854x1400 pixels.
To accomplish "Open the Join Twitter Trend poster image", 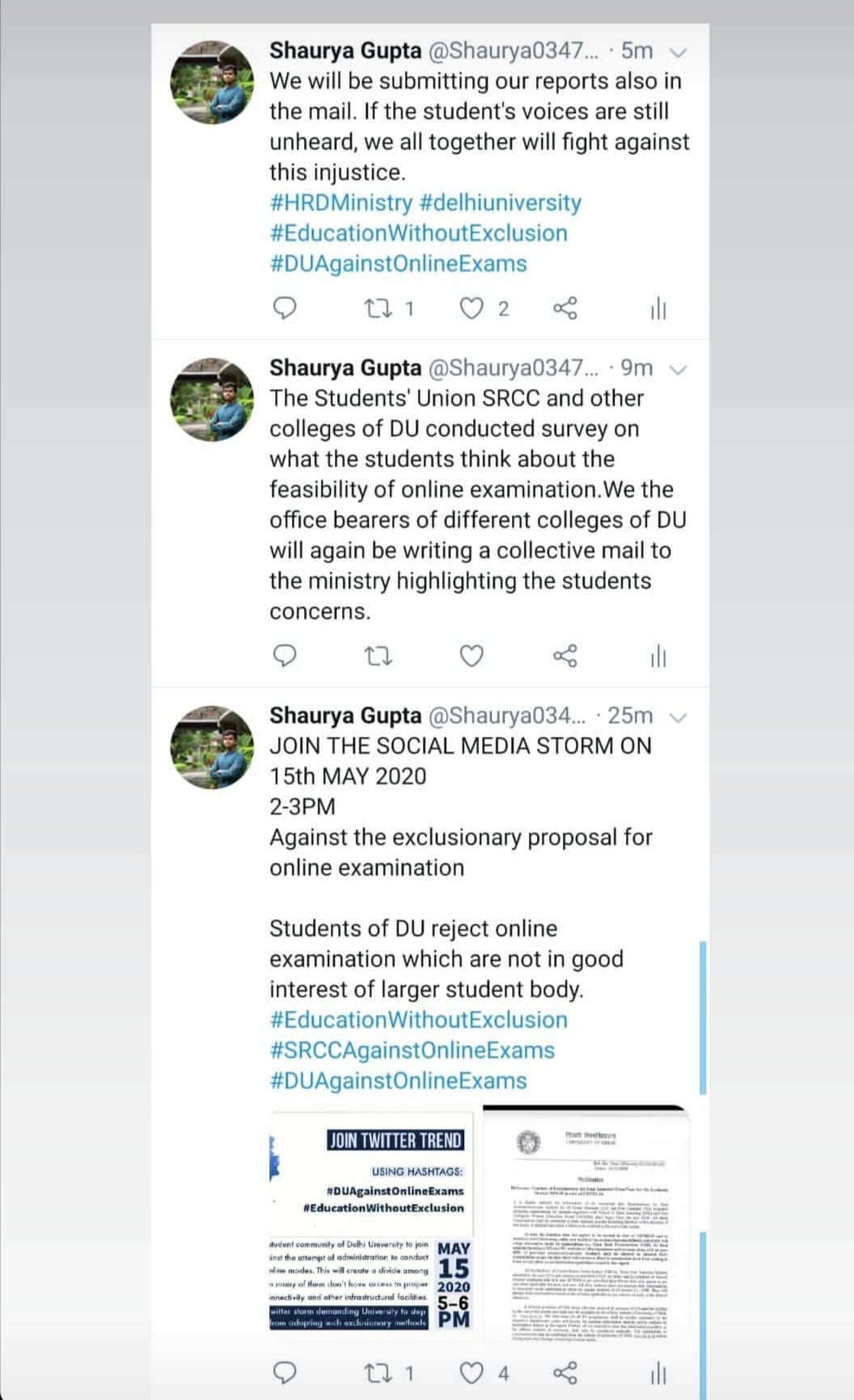I will 370,1225.
